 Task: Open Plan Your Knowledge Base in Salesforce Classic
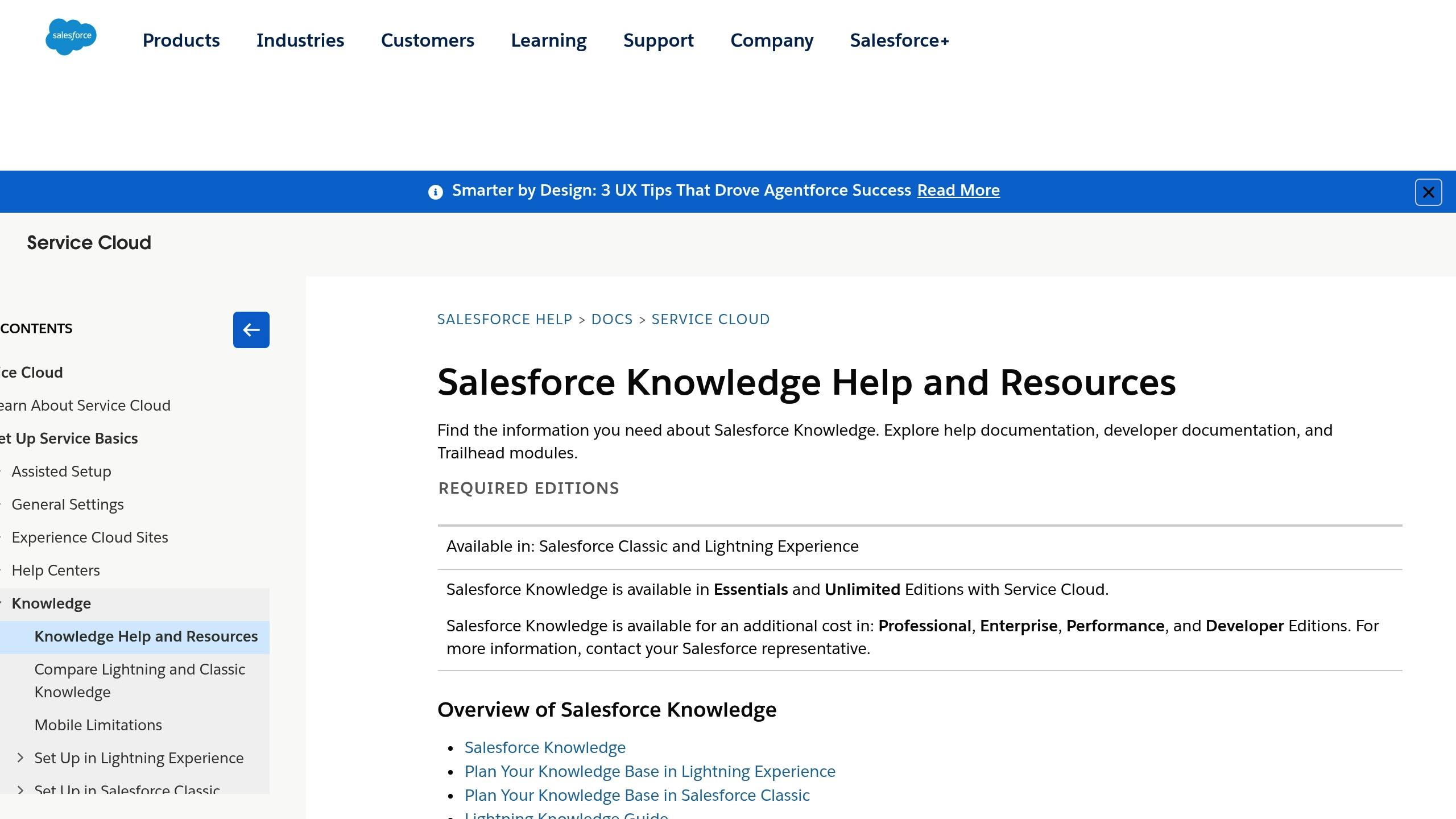pyautogui.click(x=637, y=795)
